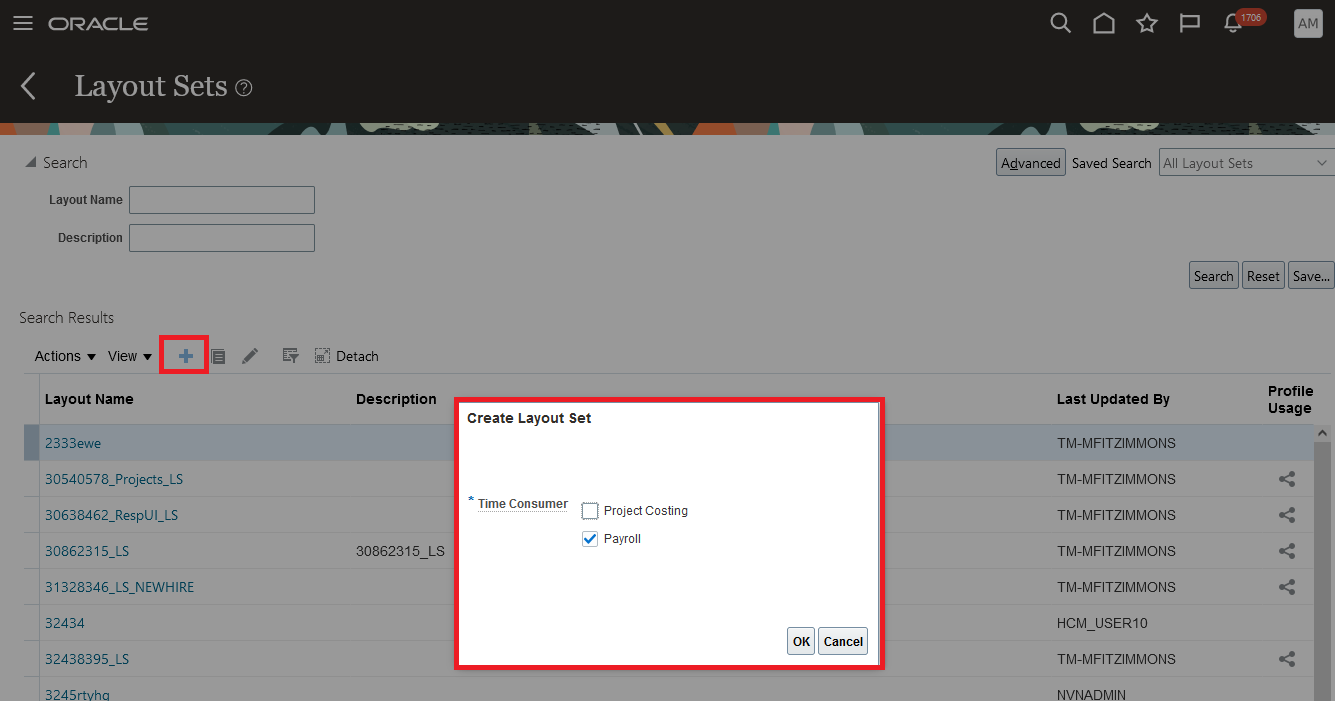Enable the Project Costing checkbox
Viewport: 1335px width, 701px height.
[x=590, y=510]
